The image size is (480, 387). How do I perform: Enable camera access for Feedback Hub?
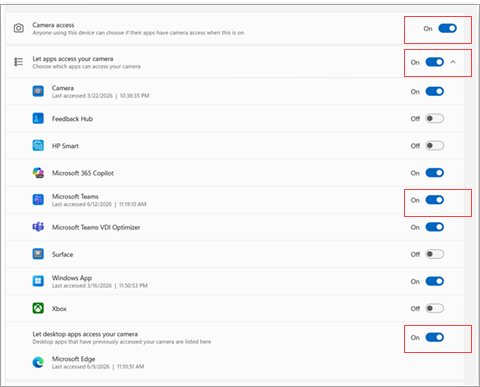point(435,118)
